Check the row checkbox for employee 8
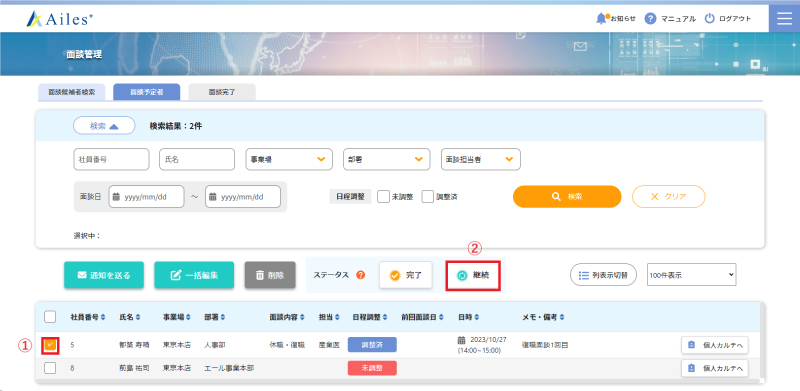Viewport: 800px width, 391px height. click(x=50, y=368)
